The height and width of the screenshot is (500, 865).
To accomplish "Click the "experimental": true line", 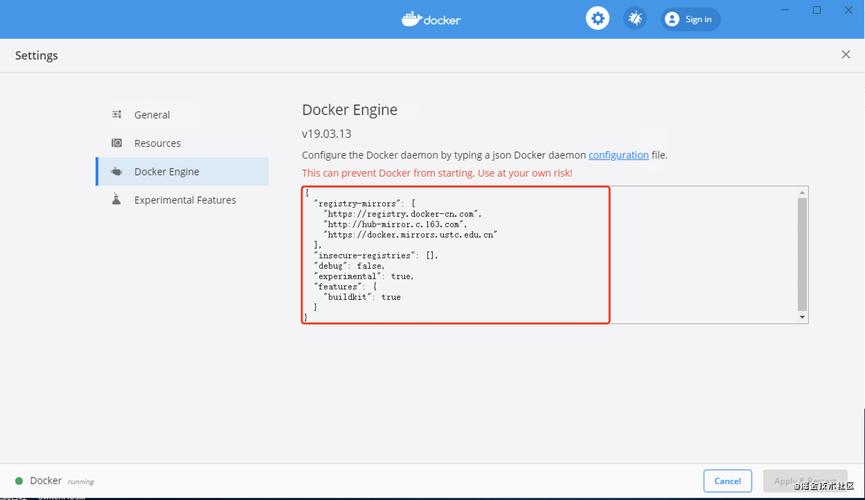I will click(x=364, y=276).
